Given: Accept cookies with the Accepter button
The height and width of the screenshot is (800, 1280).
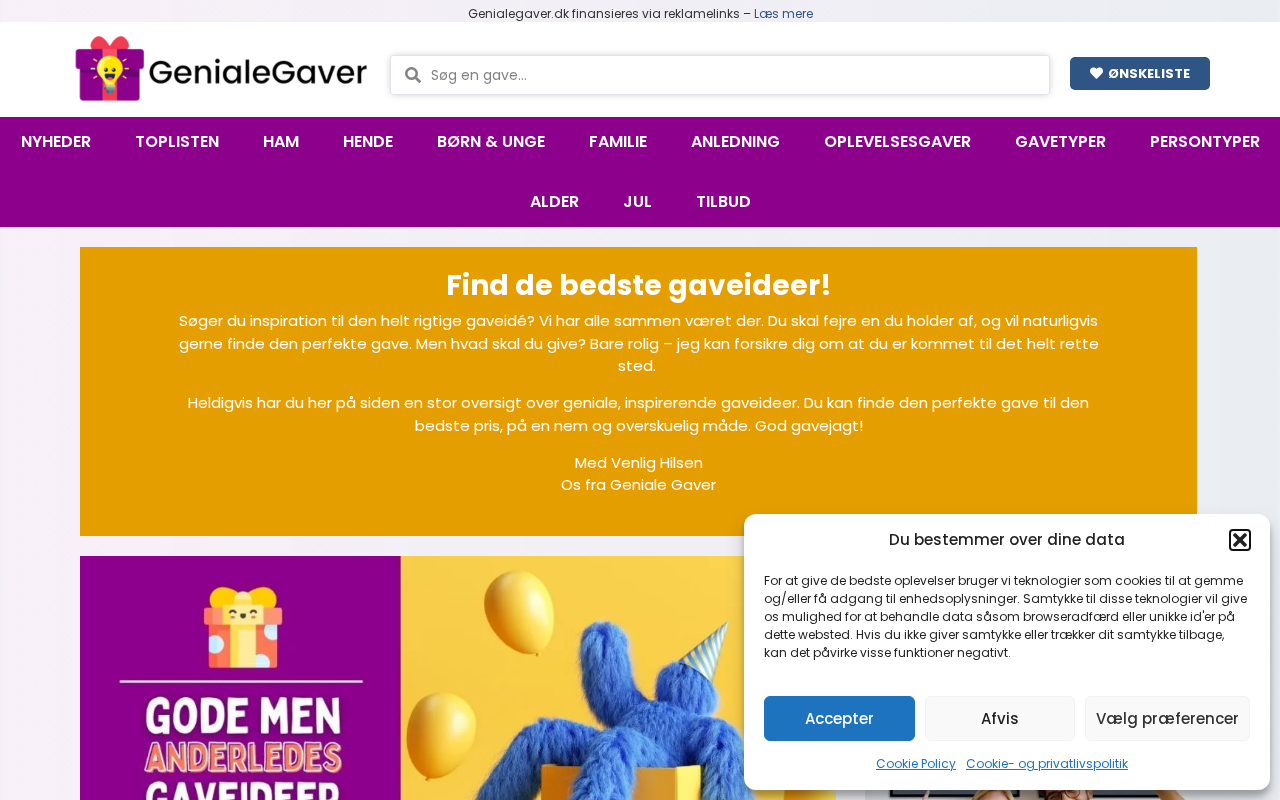Looking at the screenshot, I should point(839,718).
